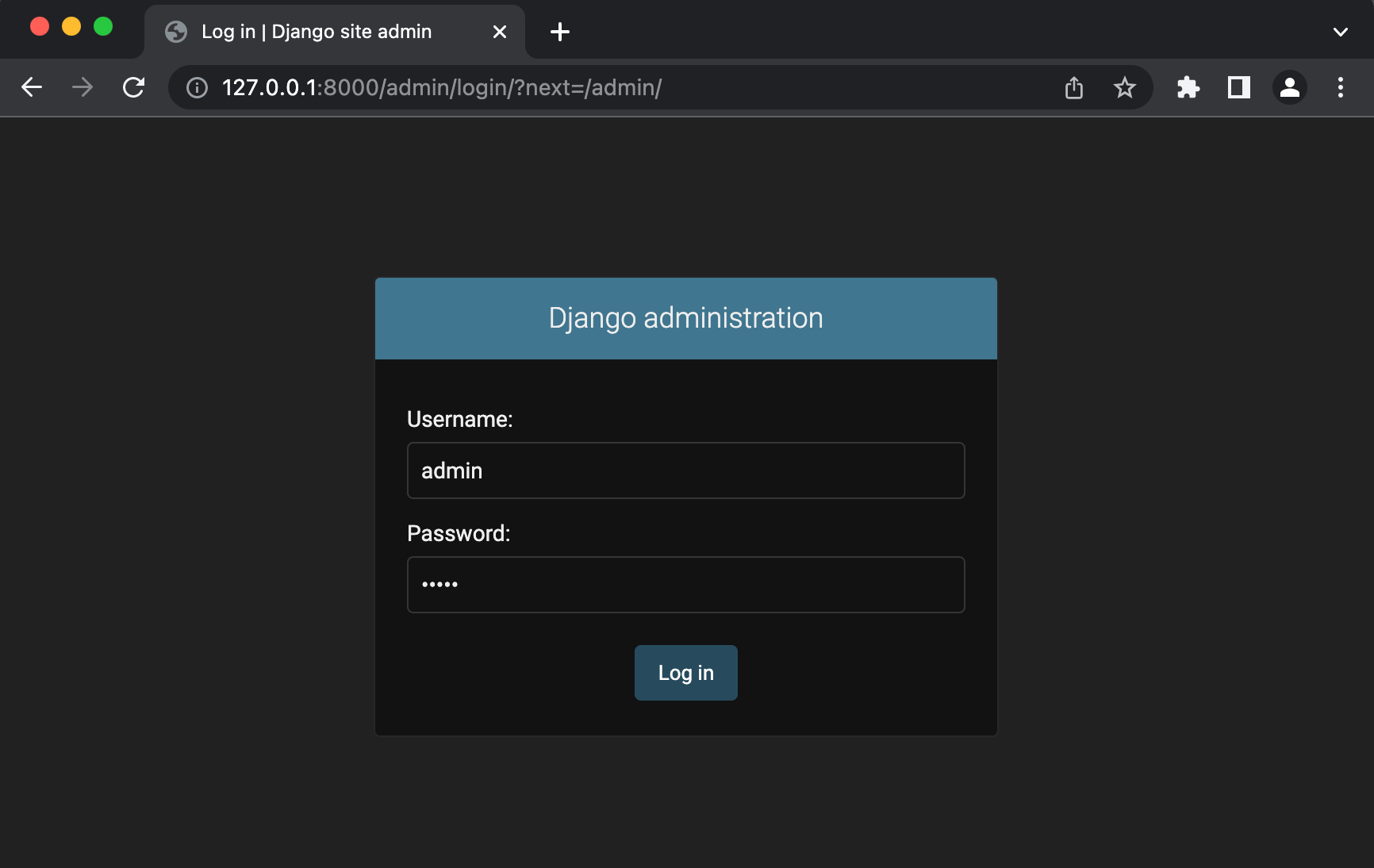
Task: Click the Django administration header
Action: [686, 318]
